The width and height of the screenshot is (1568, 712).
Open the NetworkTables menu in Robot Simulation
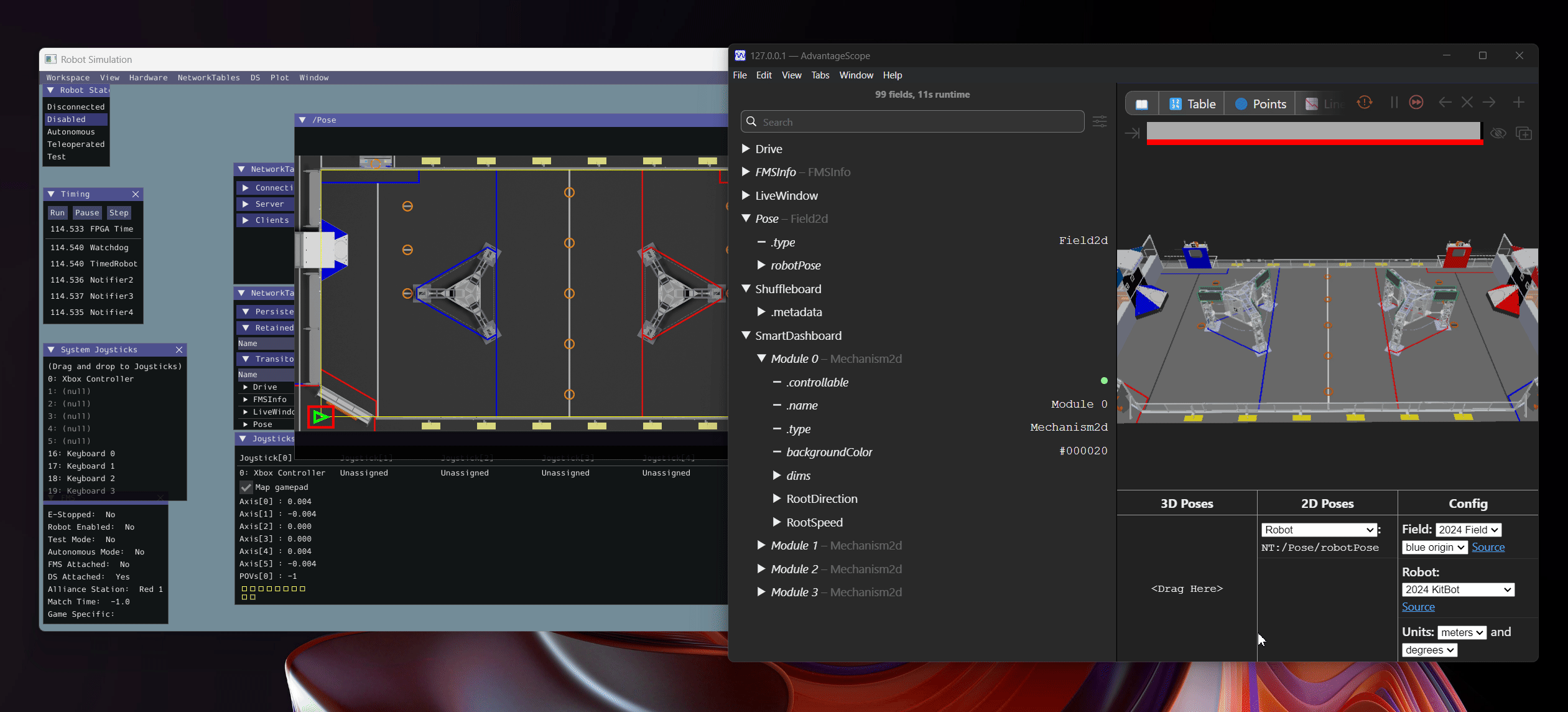(208, 78)
